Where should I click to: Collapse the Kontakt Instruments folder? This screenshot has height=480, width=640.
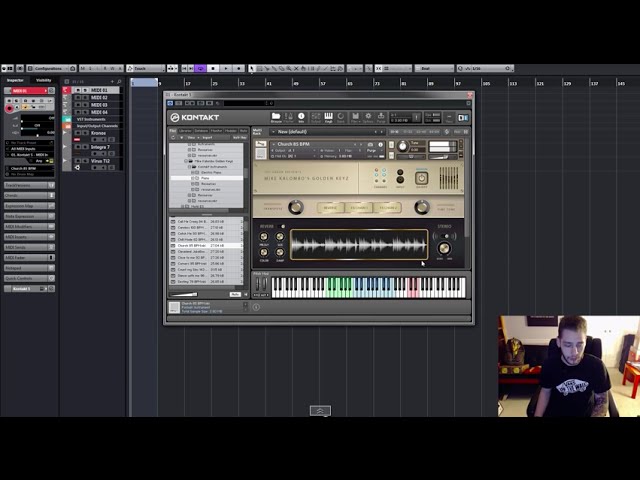[x=189, y=167]
